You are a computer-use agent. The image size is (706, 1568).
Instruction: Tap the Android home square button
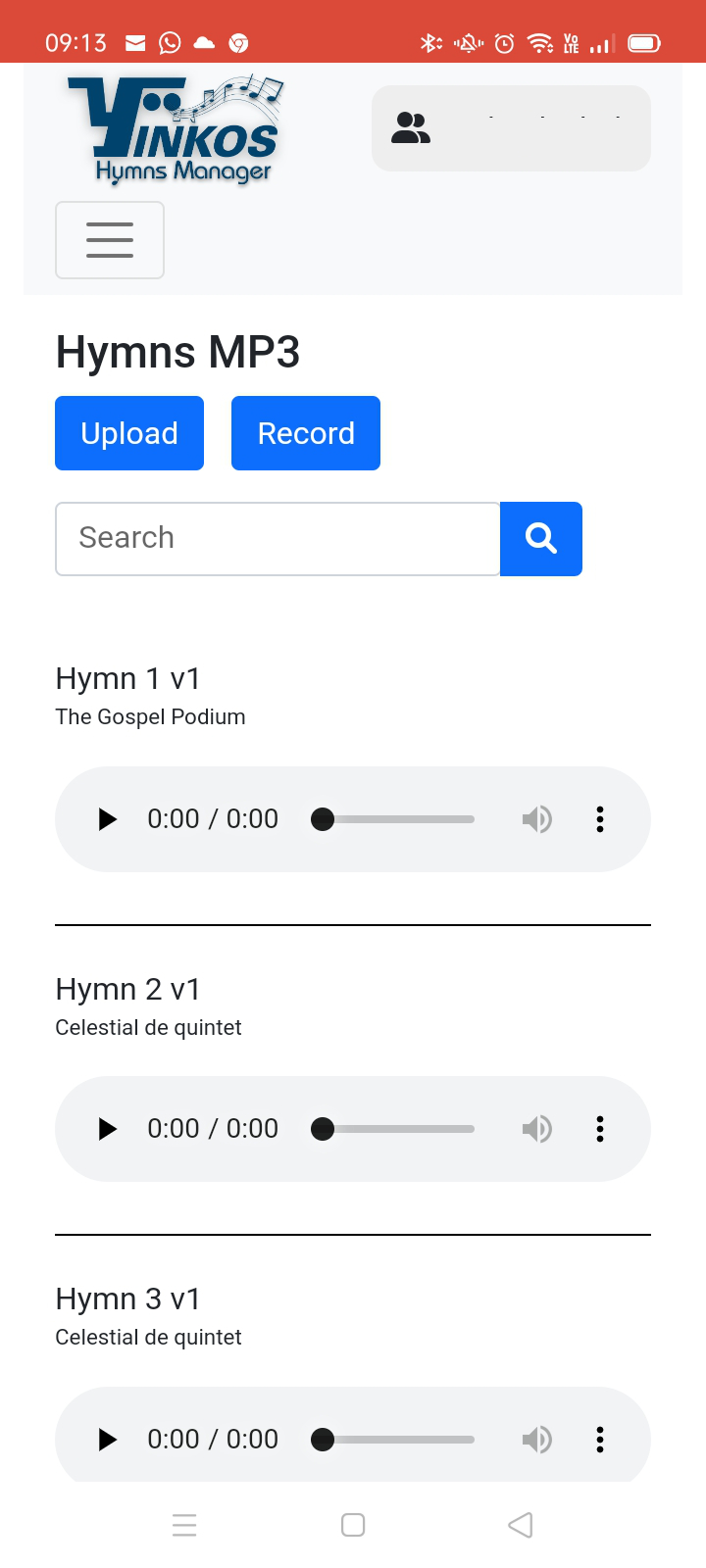[x=353, y=1525]
